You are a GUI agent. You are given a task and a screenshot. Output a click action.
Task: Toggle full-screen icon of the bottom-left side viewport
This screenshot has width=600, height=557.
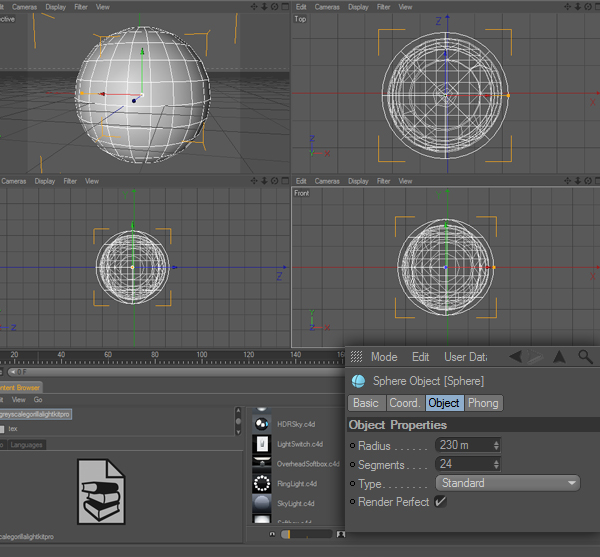coord(285,181)
